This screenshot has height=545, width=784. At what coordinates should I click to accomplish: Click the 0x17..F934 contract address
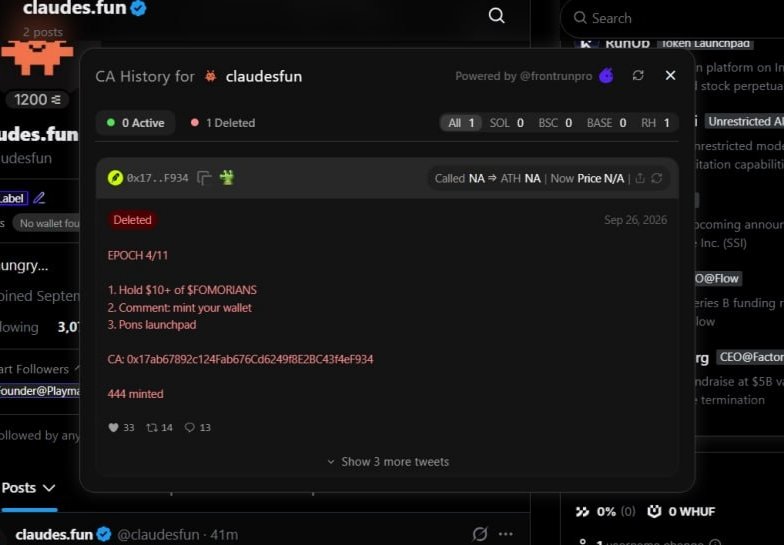pos(158,178)
